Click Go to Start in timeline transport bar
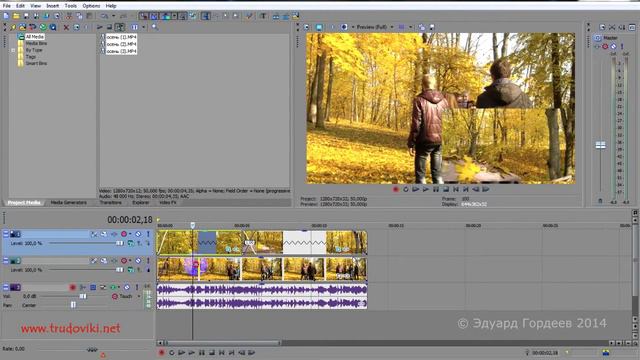Viewport: 640px width, 360px height. (222, 353)
